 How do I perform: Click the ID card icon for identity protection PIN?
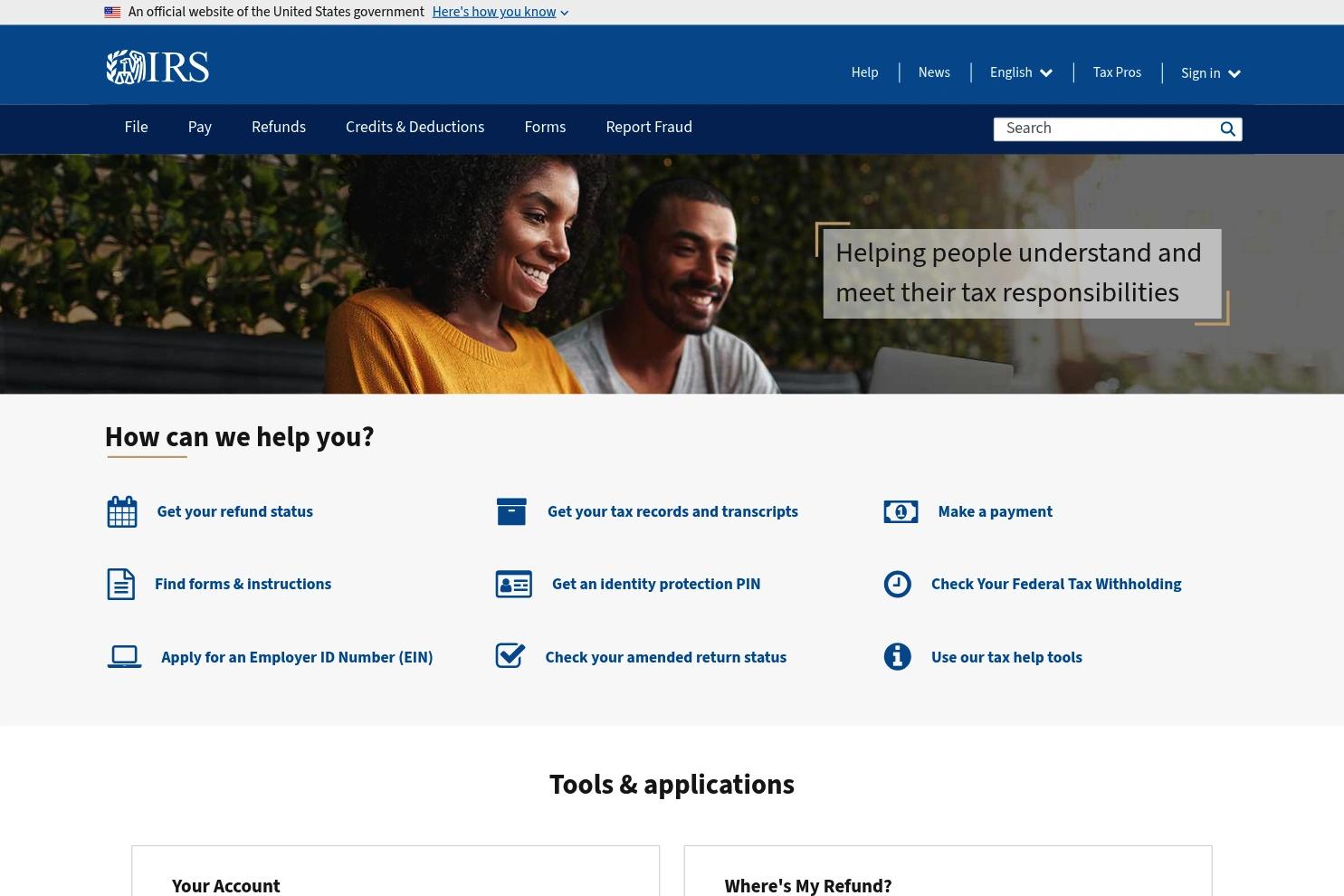[513, 584]
